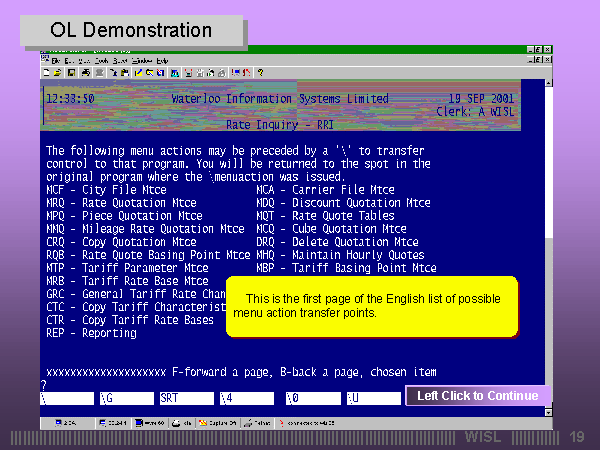Click the Print toolbar icon
Viewport: 600px width, 450px height.
[86, 72]
